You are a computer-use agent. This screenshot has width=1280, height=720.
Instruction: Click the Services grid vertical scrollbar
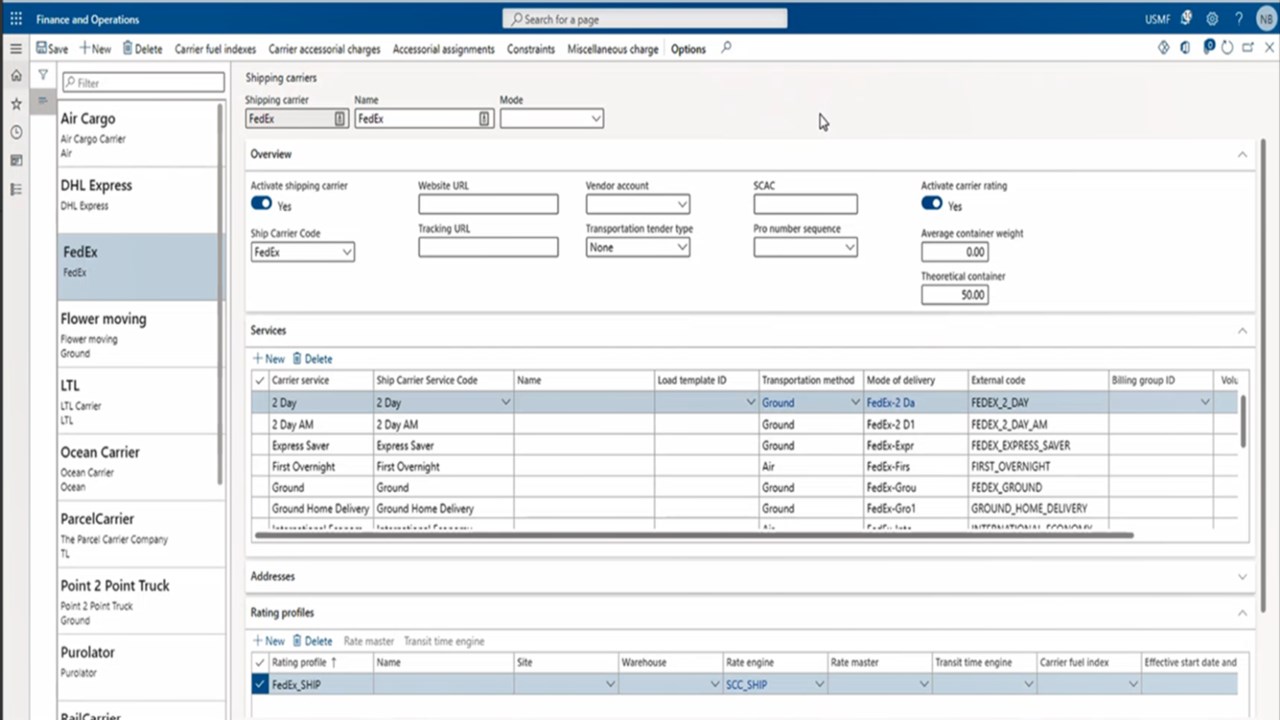tap(1243, 420)
